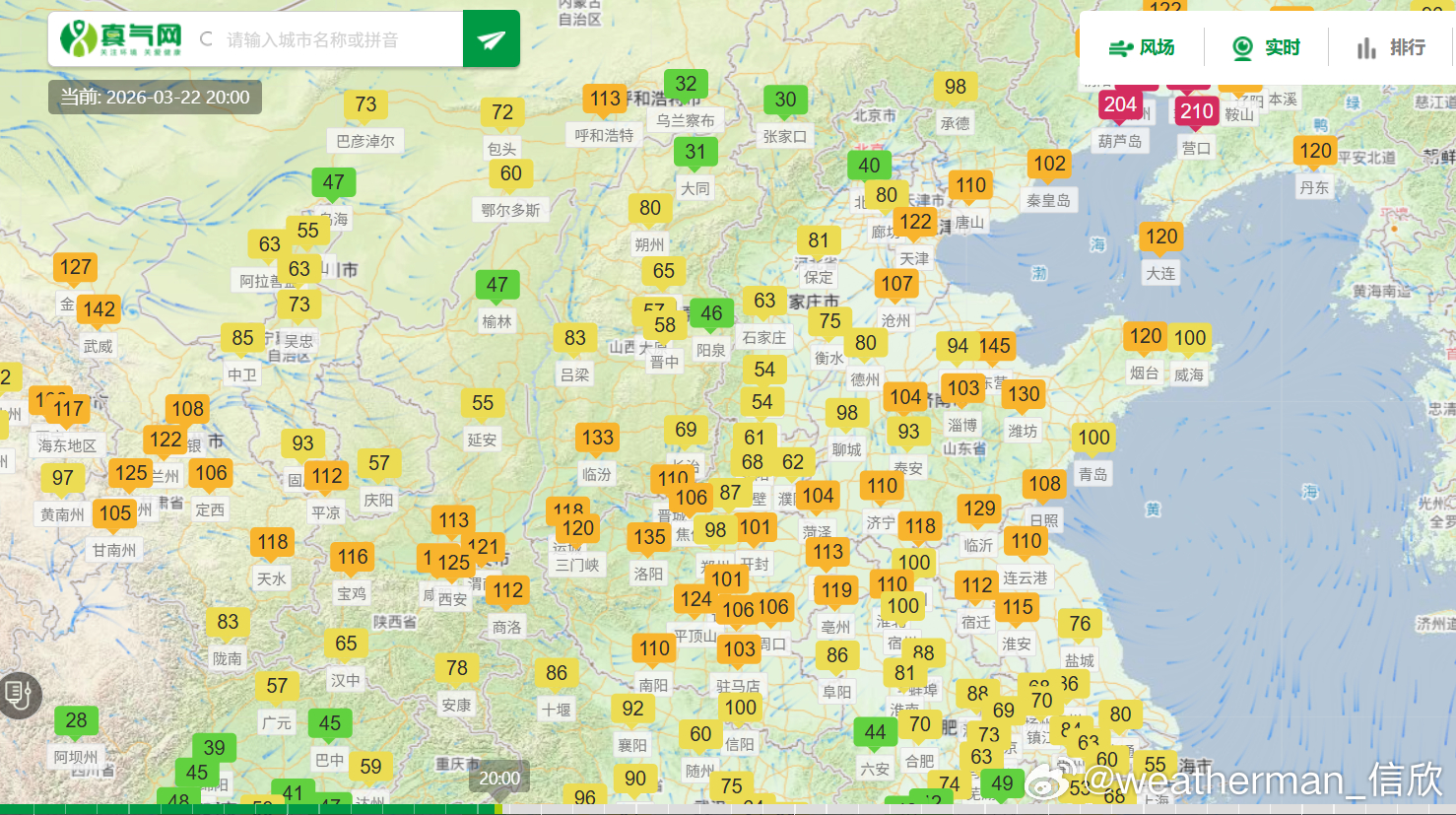Select the 210 marker for 营口

[1197, 111]
